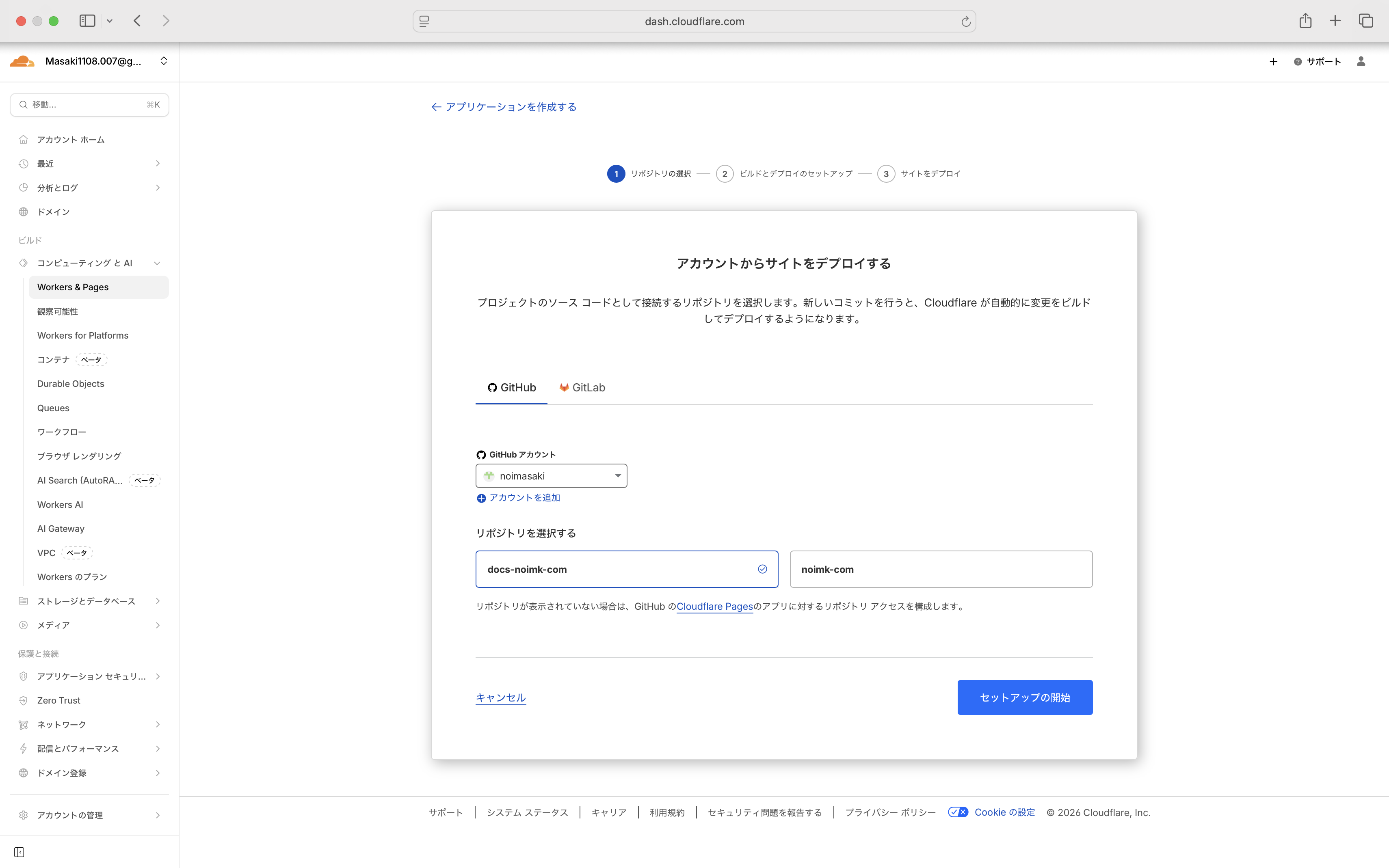Open Workers AI in sidebar

click(x=60, y=504)
